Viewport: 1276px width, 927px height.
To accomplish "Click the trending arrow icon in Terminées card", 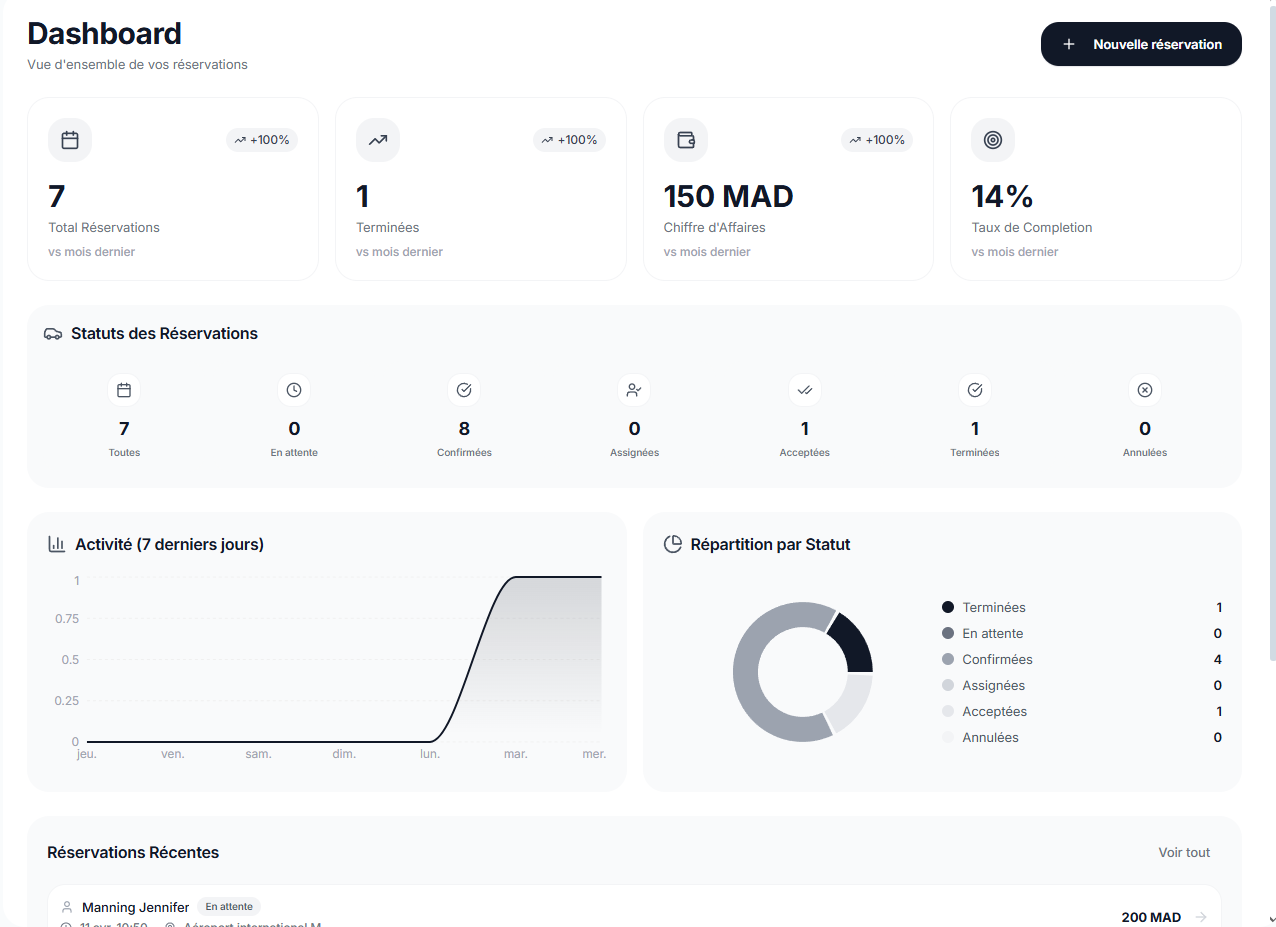I will (x=378, y=140).
